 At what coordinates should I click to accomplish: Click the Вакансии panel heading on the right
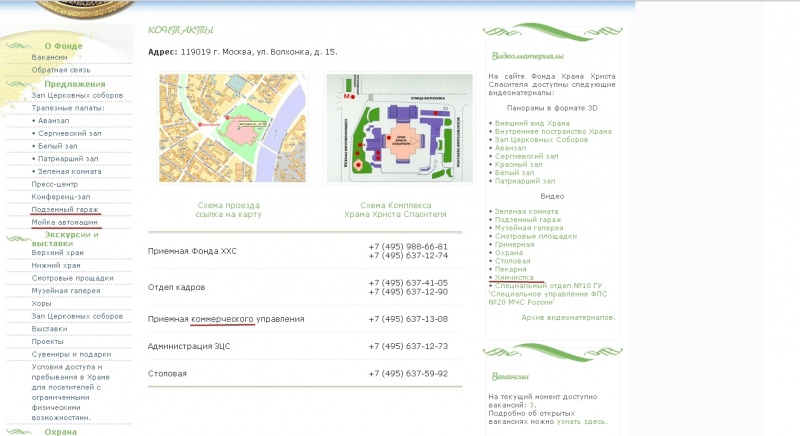[510, 377]
